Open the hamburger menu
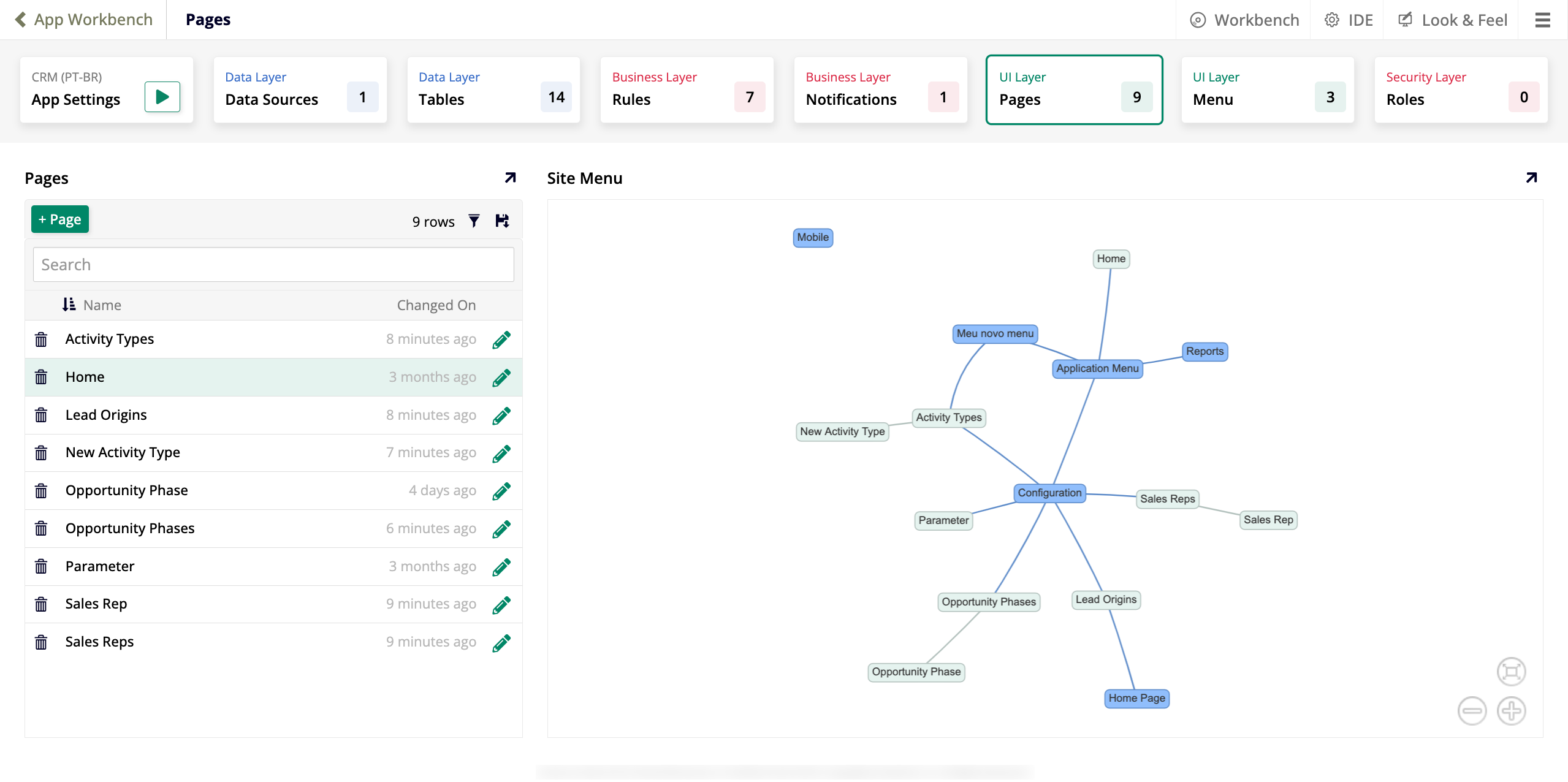Image resolution: width=1568 pixels, height=782 pixels. click(x=1542, y=20)
